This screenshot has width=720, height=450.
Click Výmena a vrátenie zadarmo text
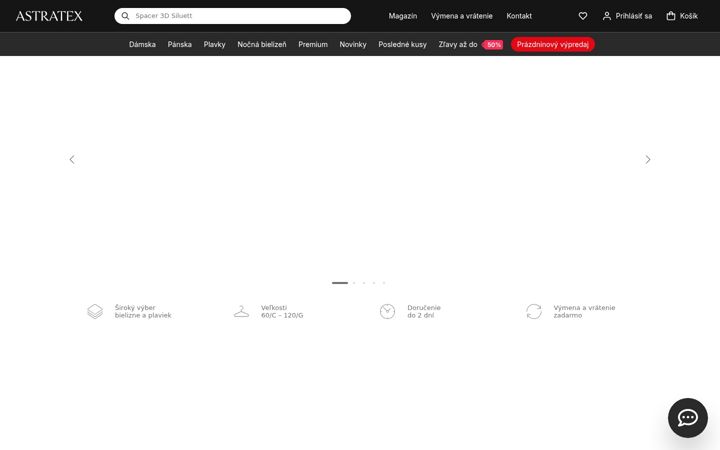click(x=584, y=311)
